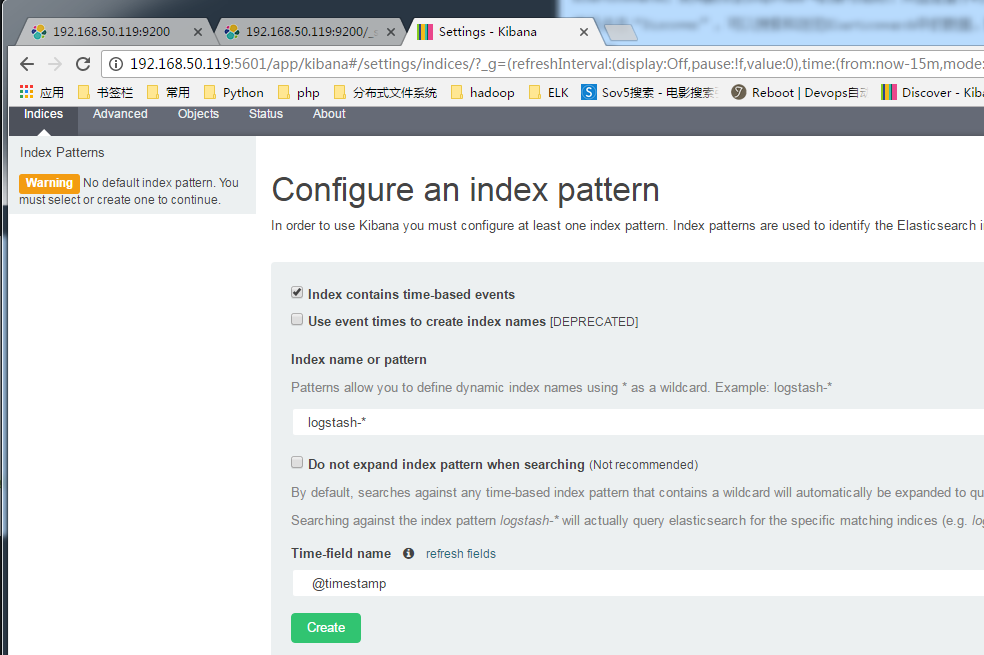The width and height of the screenshot is (984, 655).
Task: Click the refresh fields link
Action: click(x=461, y=554)
